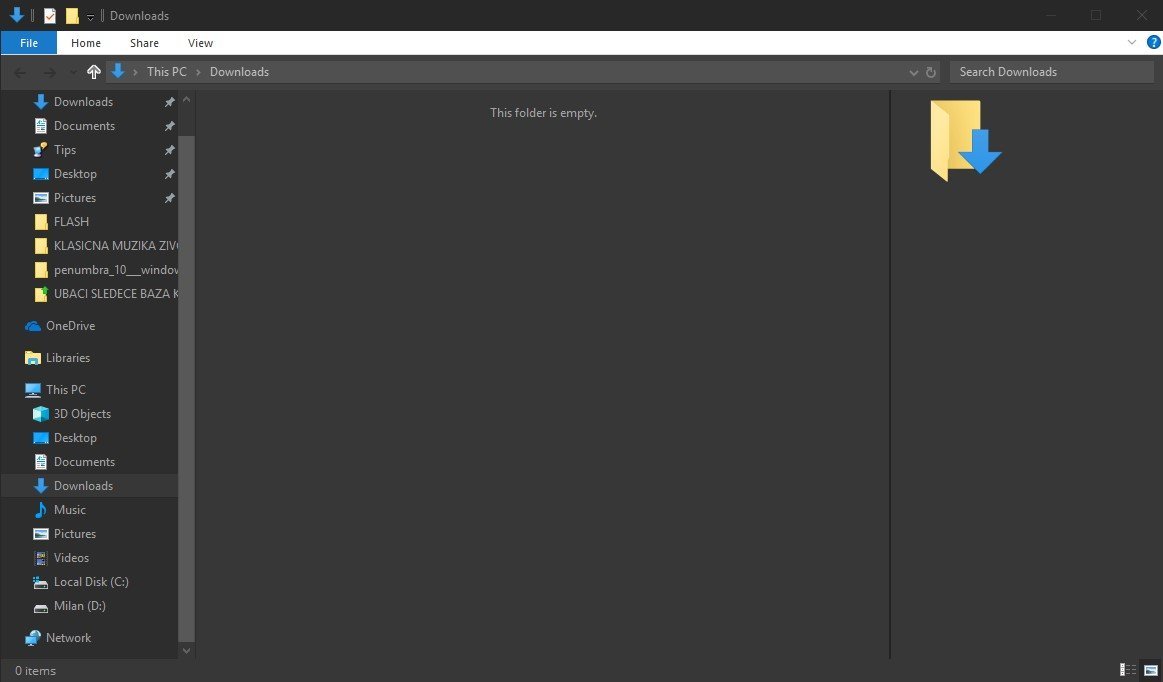Click the '0 items' status bar text

click(36, 671)
